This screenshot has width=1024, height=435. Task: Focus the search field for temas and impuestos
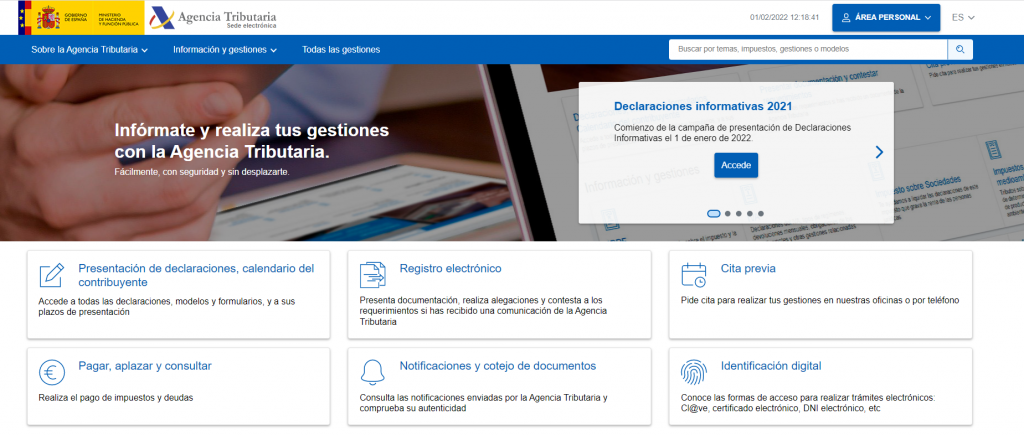click(807, 49)
